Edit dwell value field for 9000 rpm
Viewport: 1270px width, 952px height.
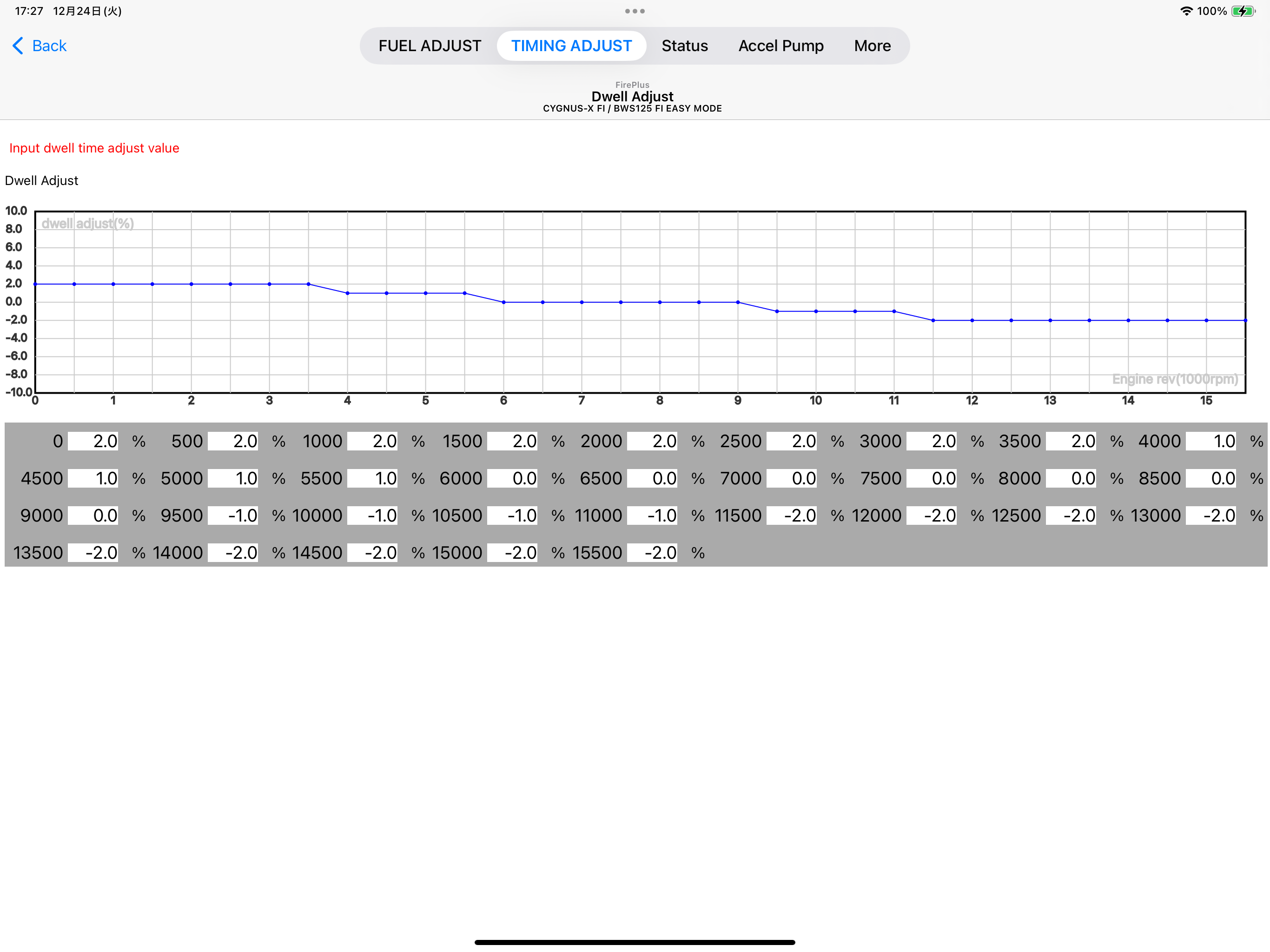[x=93, y=516]
